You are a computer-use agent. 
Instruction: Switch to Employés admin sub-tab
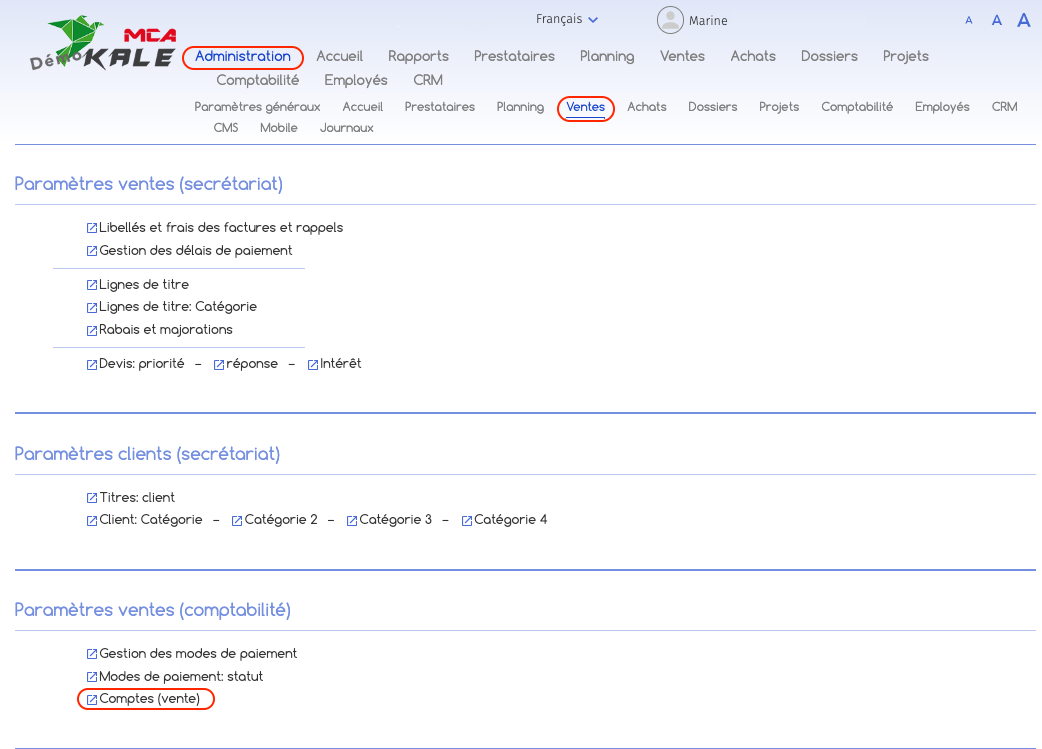pos(942,107)
